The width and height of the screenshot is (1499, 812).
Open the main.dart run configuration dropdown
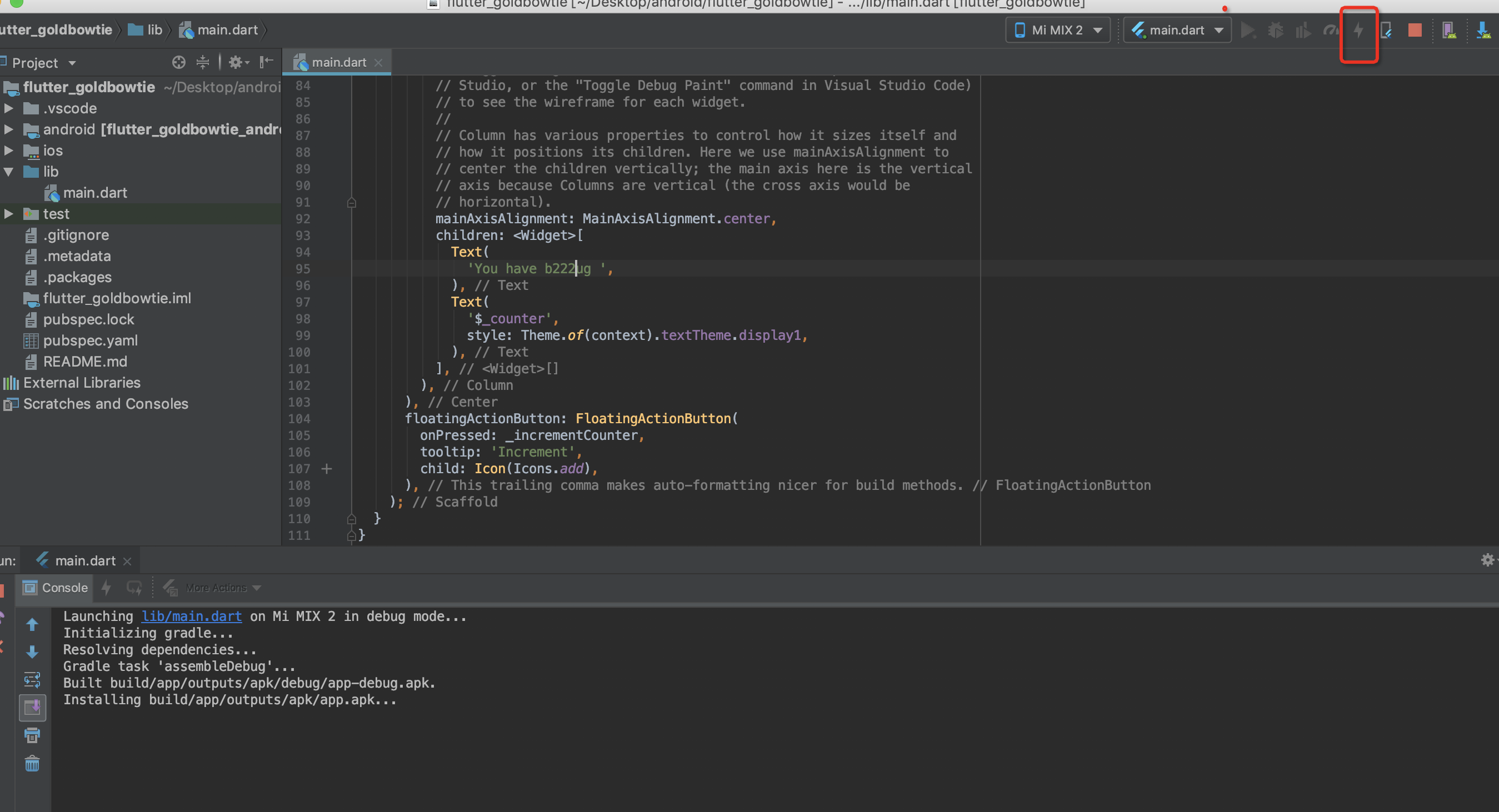(1177, 29)
